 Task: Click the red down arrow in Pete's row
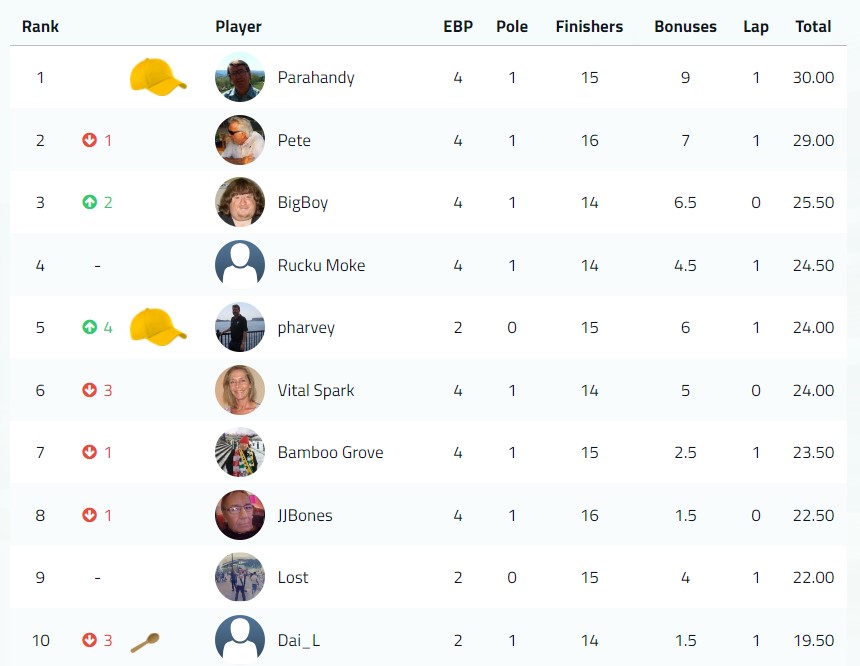tap(89, 140)
